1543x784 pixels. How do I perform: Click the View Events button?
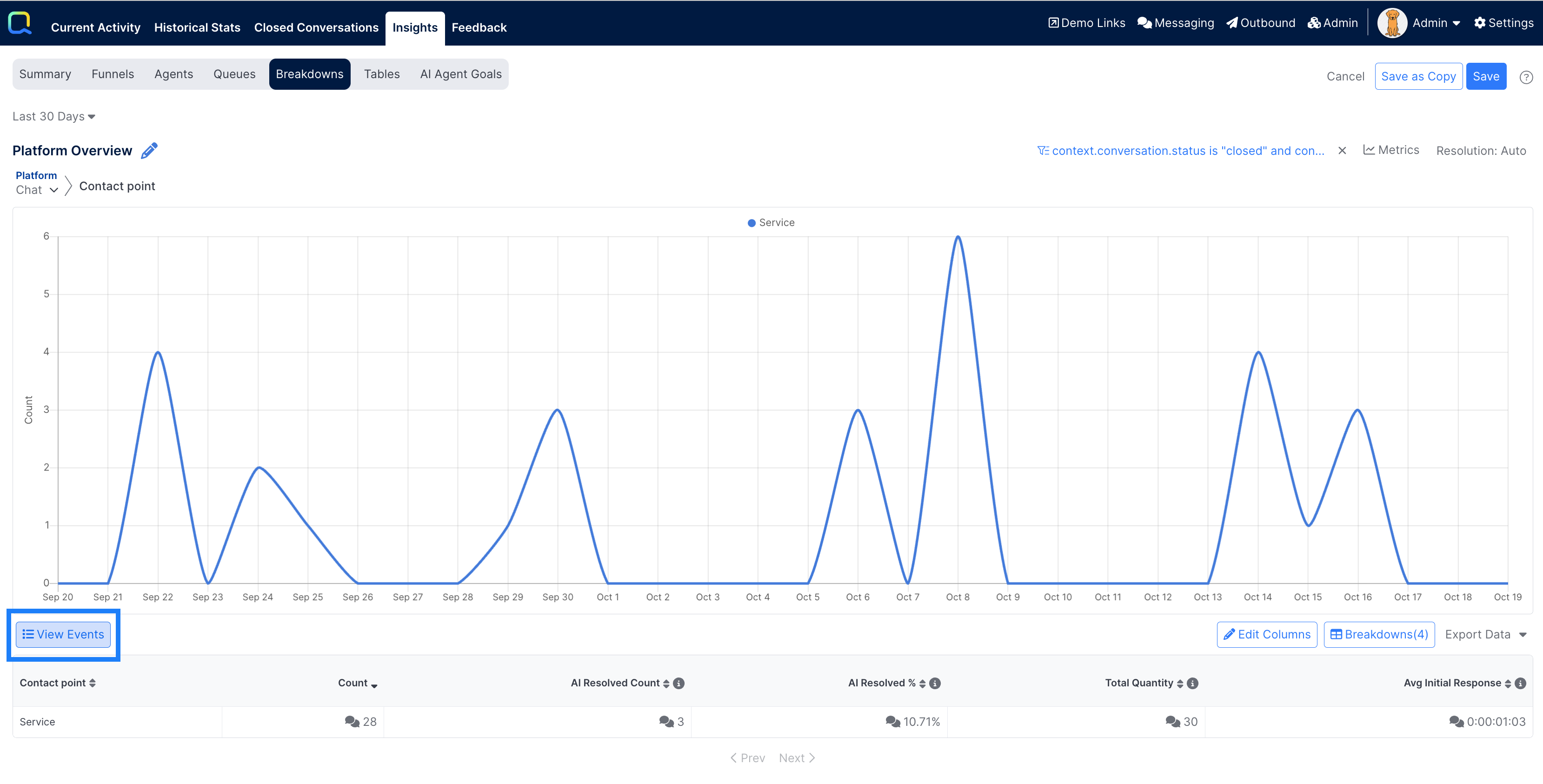click(64, 634)
